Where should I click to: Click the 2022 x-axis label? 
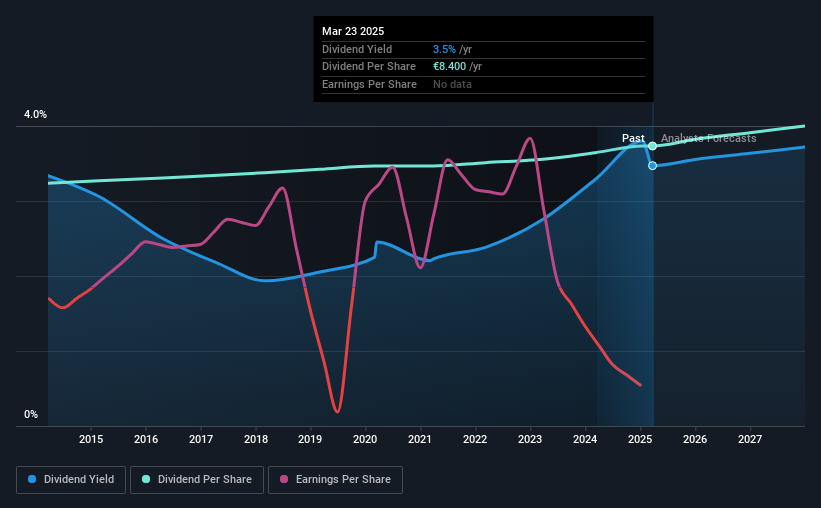coord(475,439)
